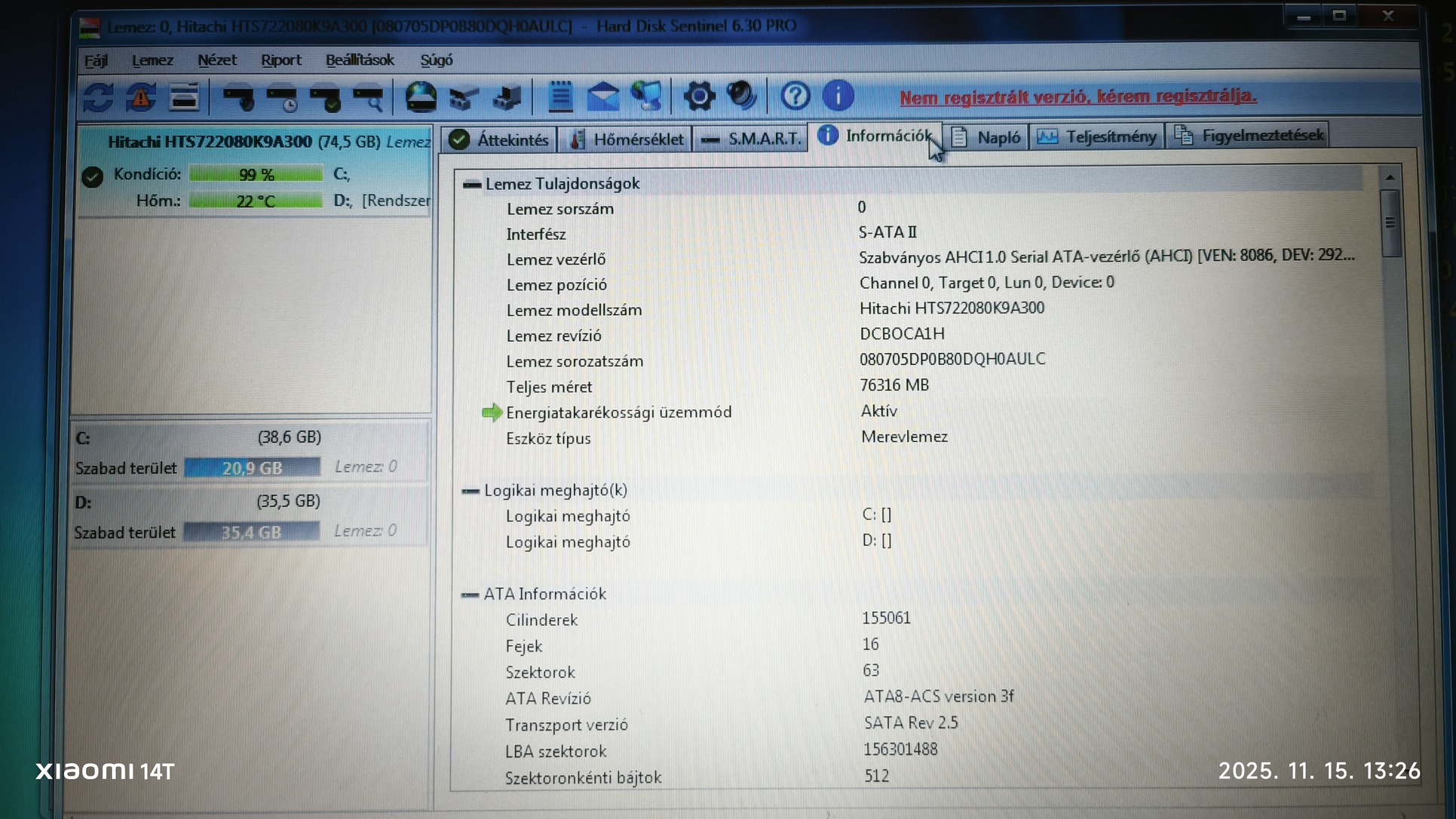
Task: Click the notepad report icon
Action: coord(560,97)
